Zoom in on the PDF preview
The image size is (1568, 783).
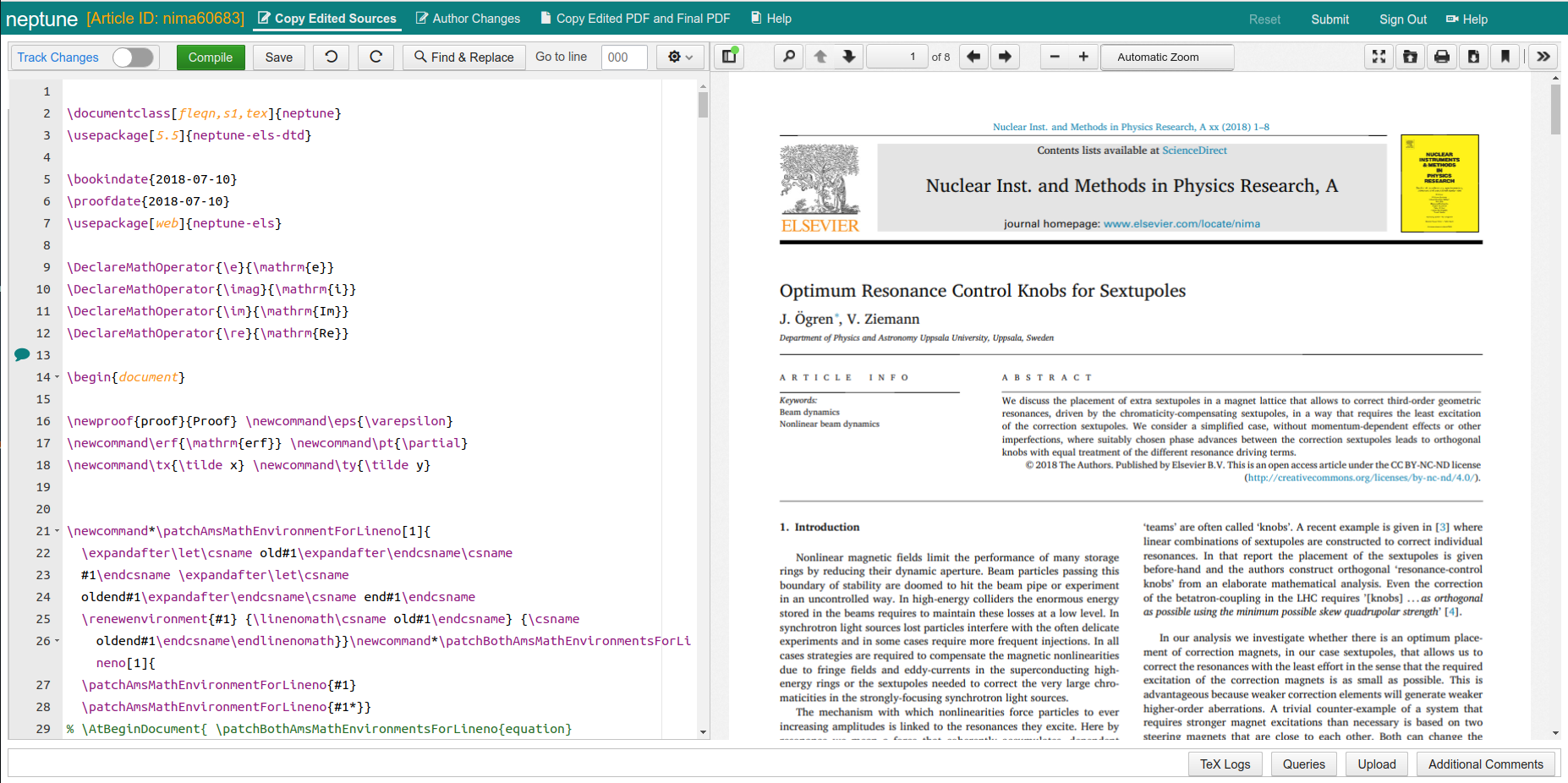pyautogui.click(x=1083, y=57)
